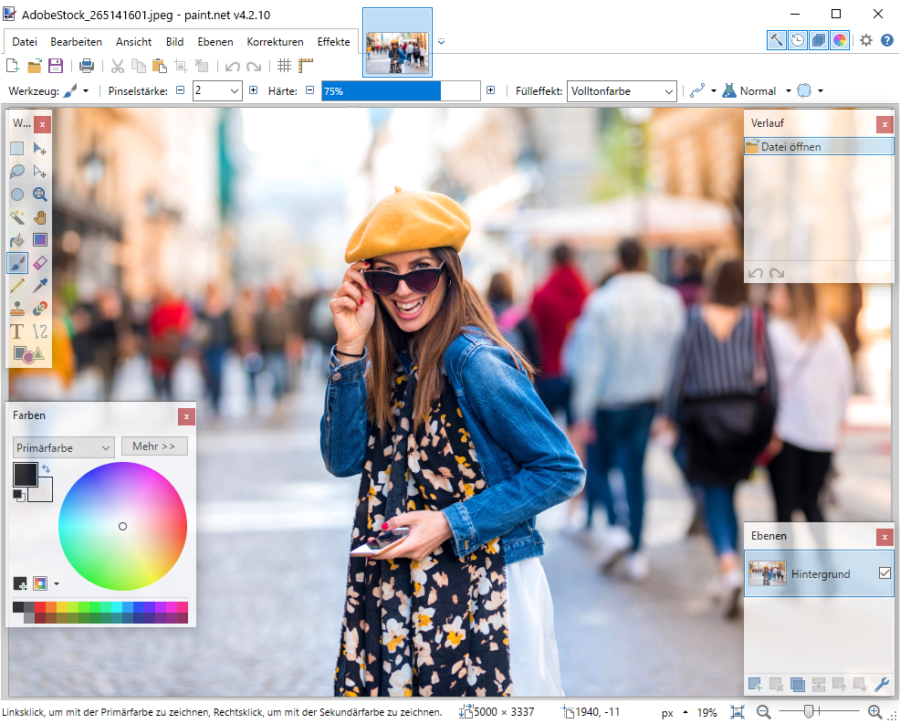Activate the Lasso selection tool

click(16, 172)
